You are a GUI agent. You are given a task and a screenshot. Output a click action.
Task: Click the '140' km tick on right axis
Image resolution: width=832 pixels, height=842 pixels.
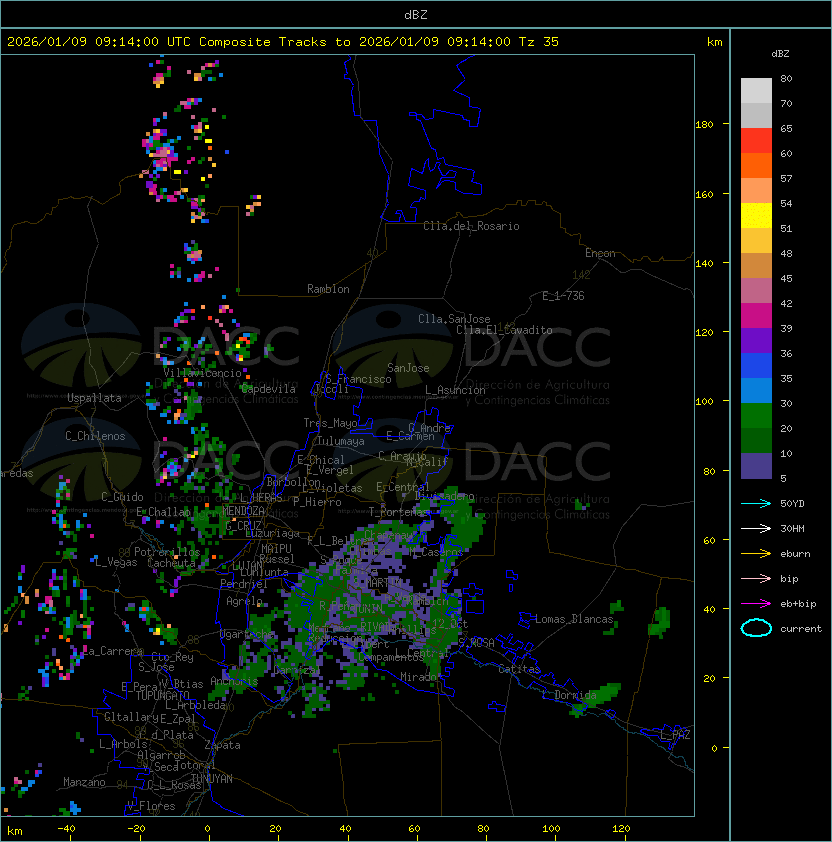pyautogui.click(x=704, y=264)
